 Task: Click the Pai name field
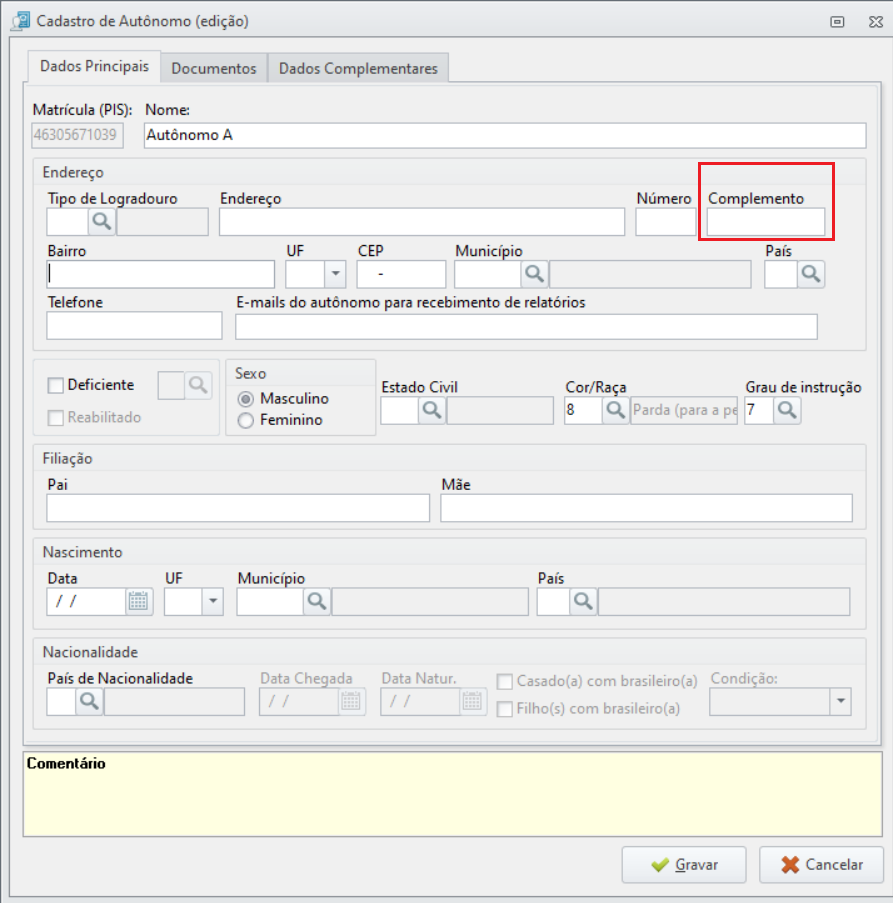[238, 508]
